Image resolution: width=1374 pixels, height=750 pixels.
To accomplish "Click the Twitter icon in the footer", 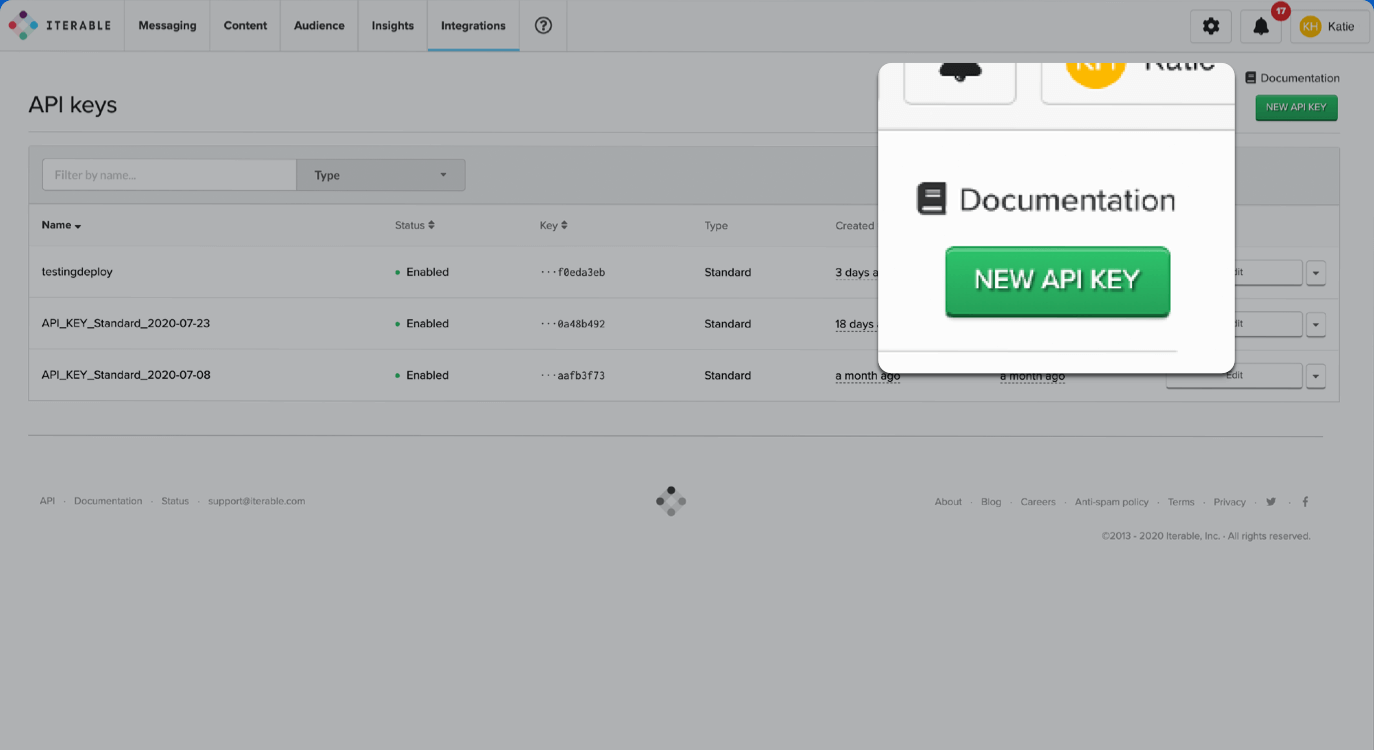I will (1271, 502).
